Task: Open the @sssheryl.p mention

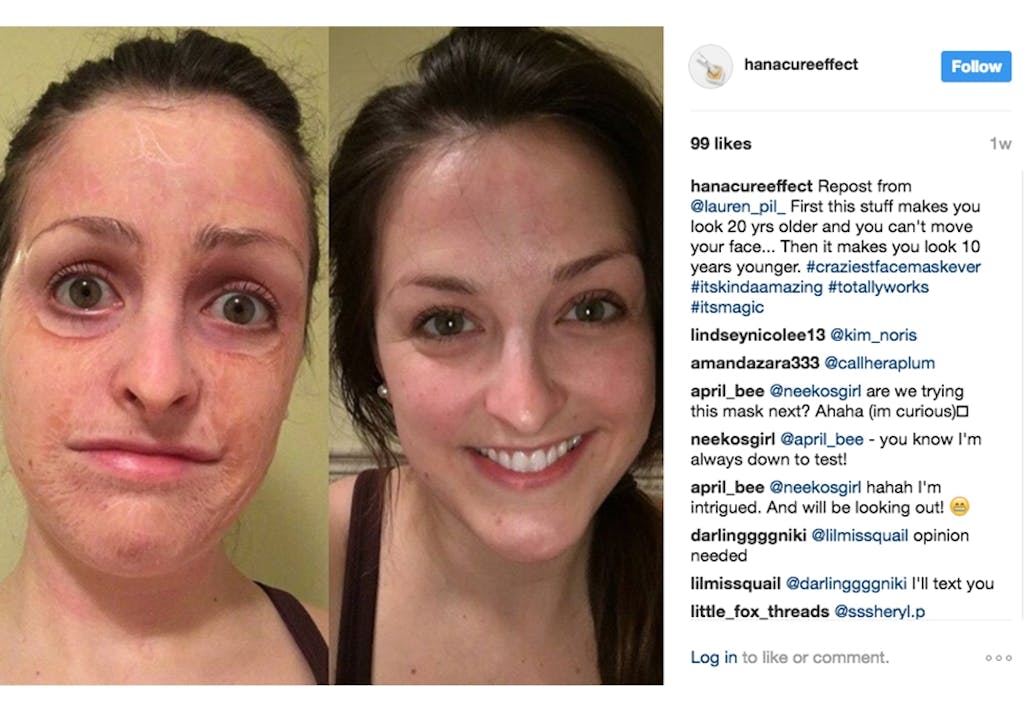Action: coord(880,612)
